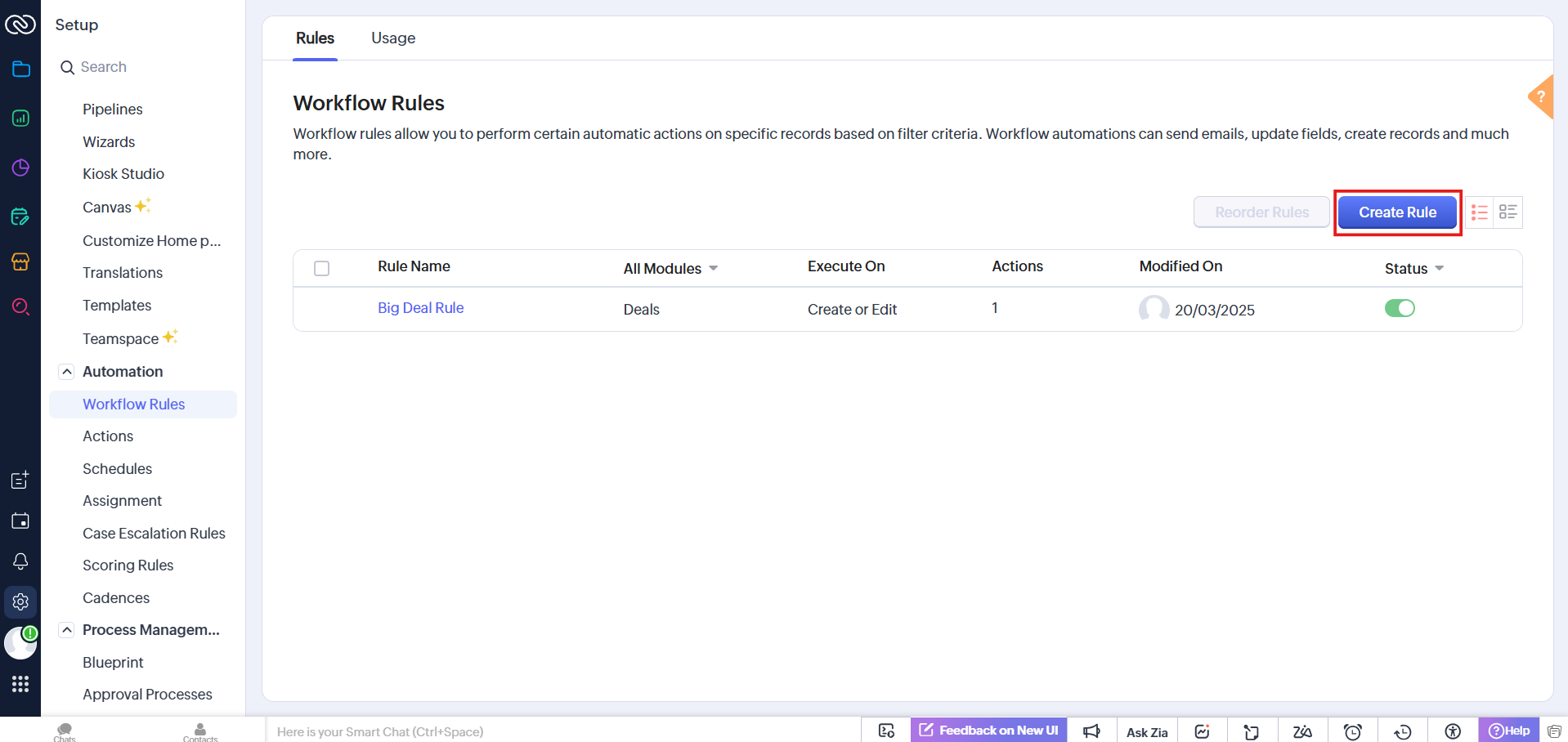Open the Chats icon in bottom bar
This screenshot has height=742, width=1568.
[x=65, y=731]
